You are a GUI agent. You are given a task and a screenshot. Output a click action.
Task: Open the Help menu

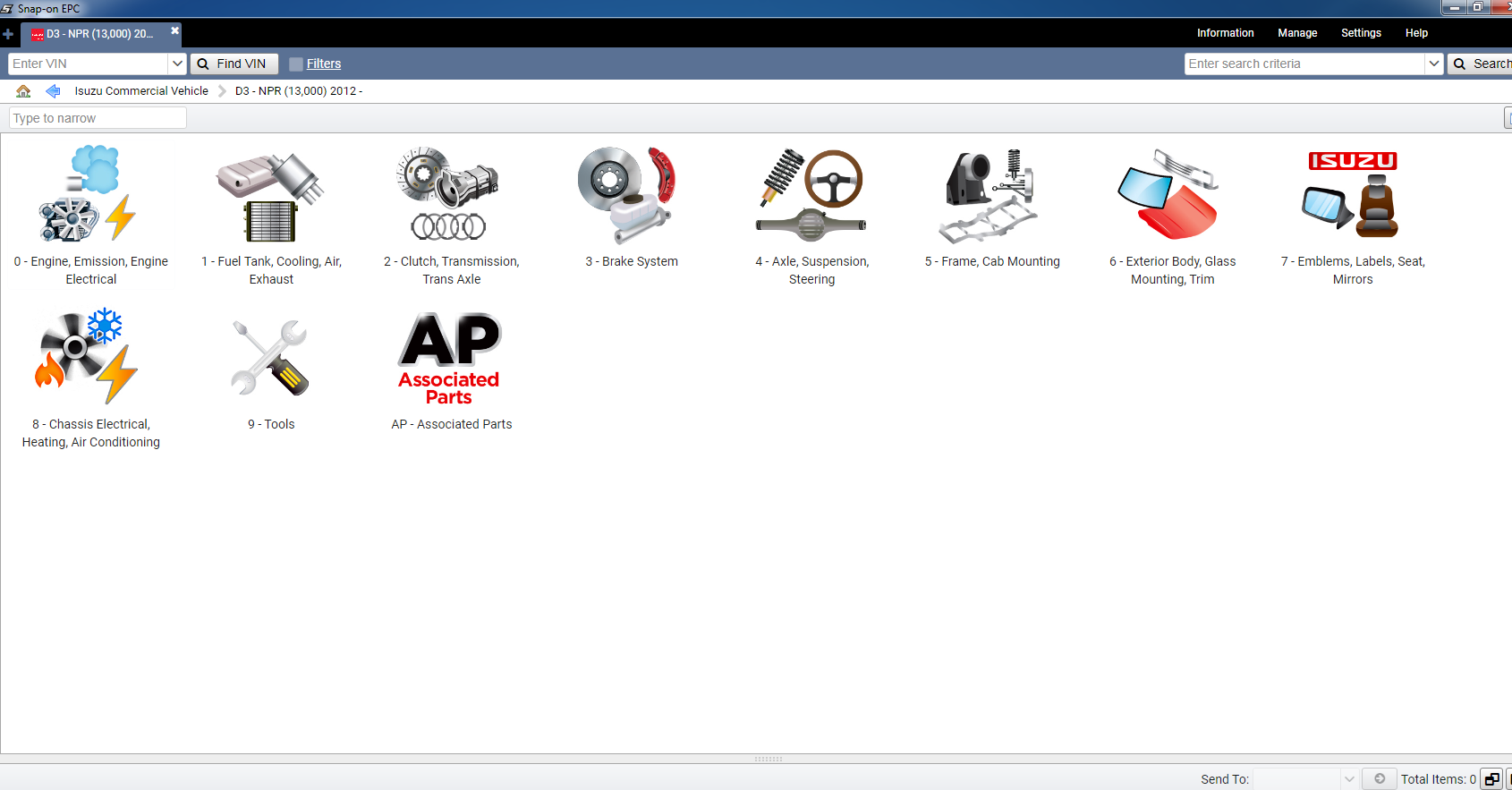pos(1416,33)
